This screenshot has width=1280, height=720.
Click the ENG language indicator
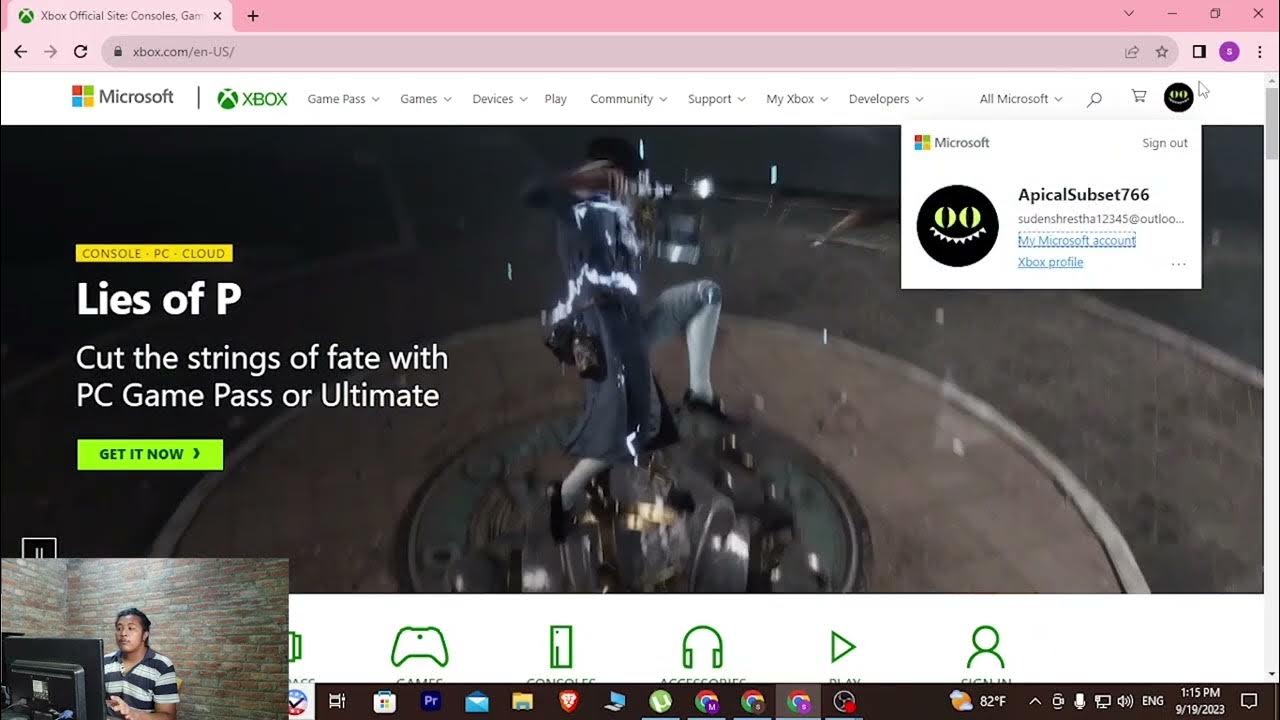tap(1153, 702)
